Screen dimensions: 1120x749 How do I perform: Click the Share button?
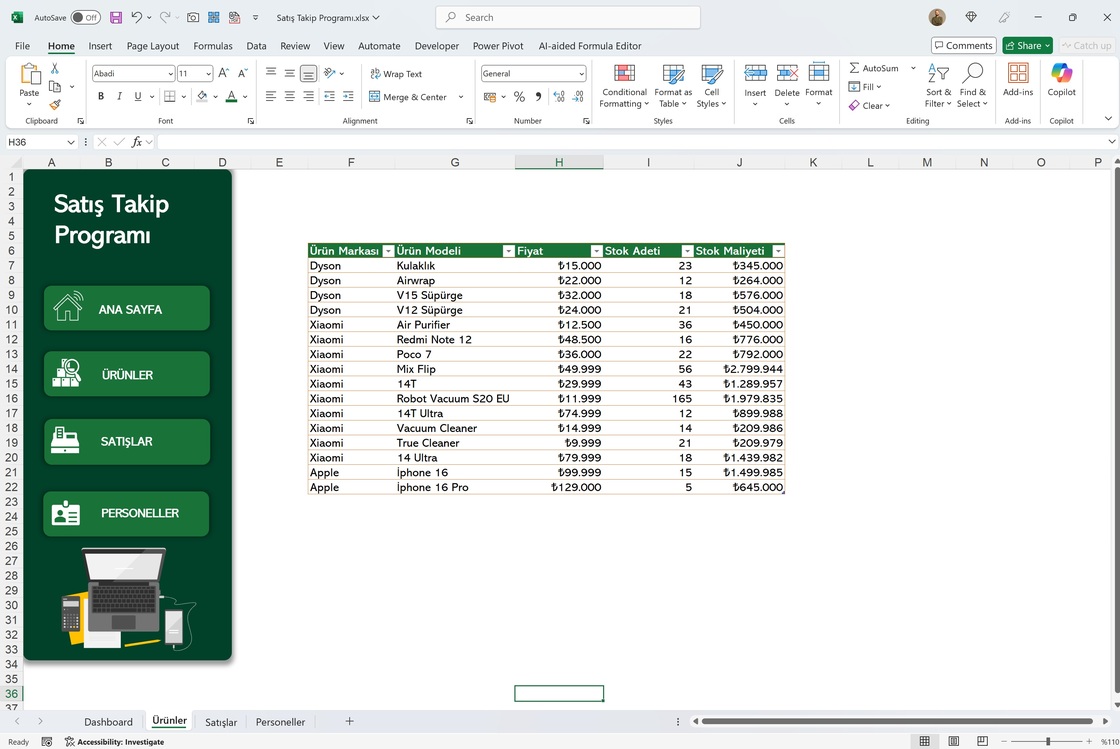1027,46
